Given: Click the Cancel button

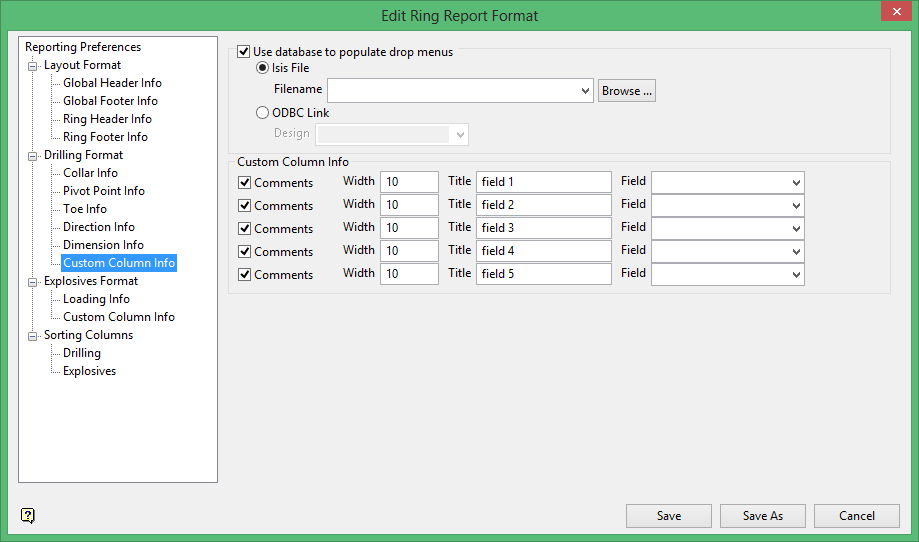Looking at the screenshot, I should point(857,516).
